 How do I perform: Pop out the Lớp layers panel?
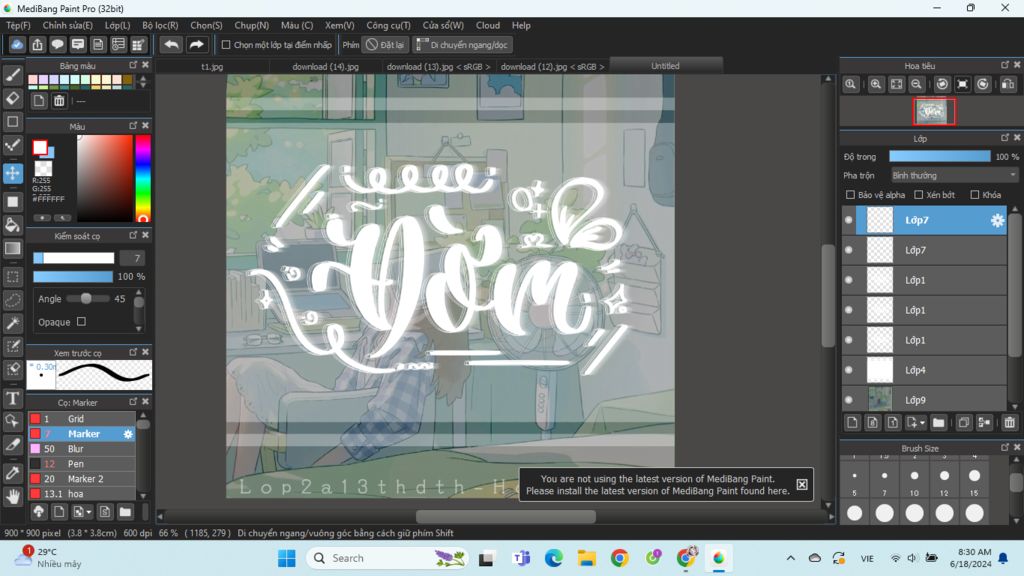click(x=1005, y=138)
